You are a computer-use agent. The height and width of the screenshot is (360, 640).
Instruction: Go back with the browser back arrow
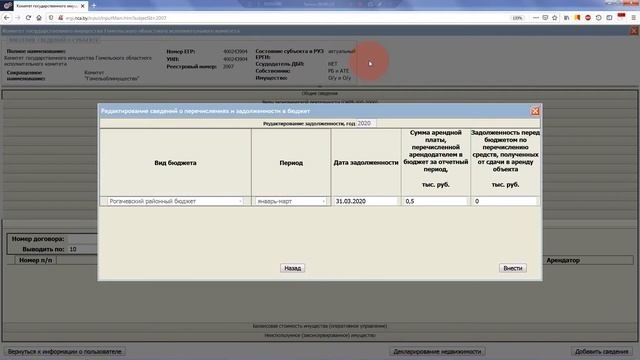7,18
